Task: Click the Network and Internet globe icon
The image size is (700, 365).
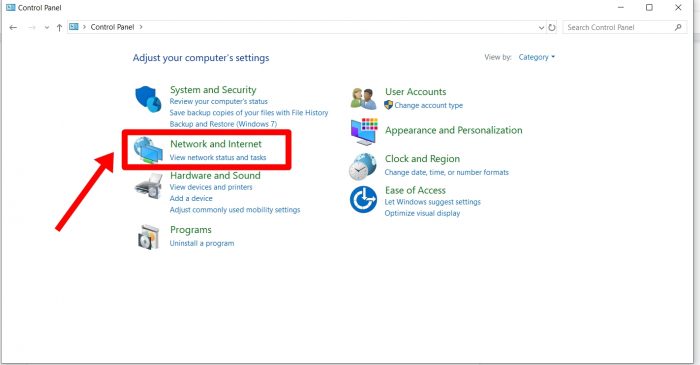Action: (148, 150)
